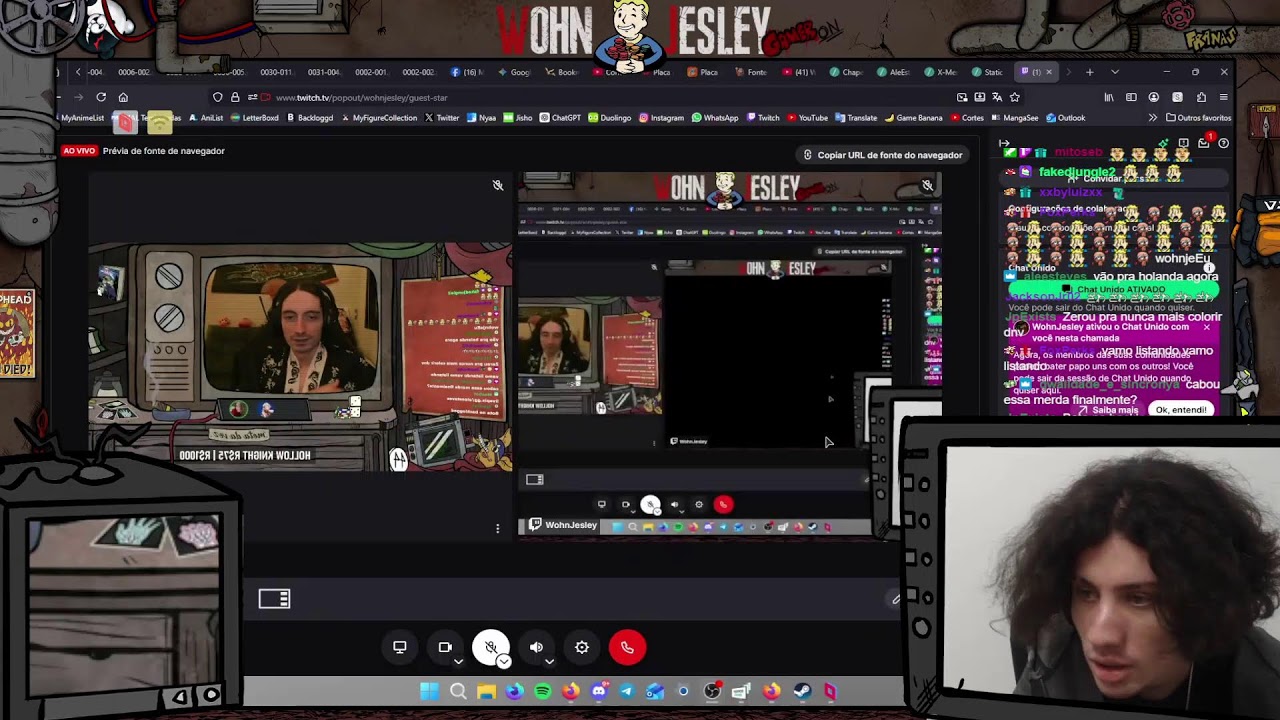Open the browser hamburger menu
Image resolution: width=1280 pixels, height=720 pixels.
1223,97
